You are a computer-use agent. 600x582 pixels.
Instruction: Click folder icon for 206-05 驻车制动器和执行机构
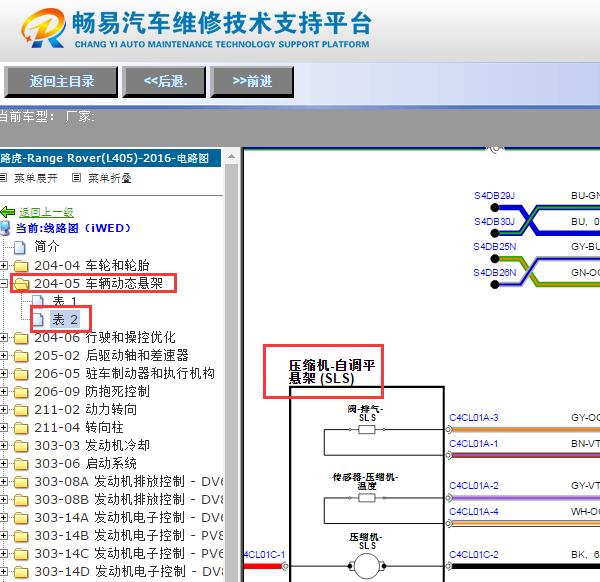(21, 374)
